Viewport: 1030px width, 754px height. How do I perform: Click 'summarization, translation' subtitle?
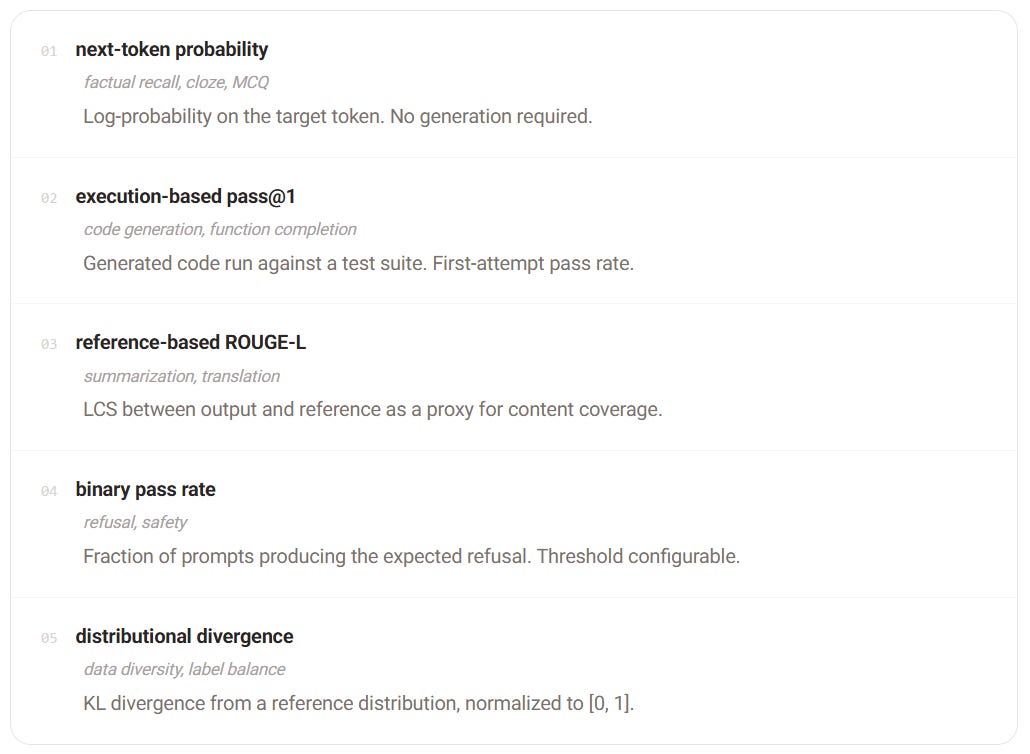pyautogui.click(x=181, y=376)
